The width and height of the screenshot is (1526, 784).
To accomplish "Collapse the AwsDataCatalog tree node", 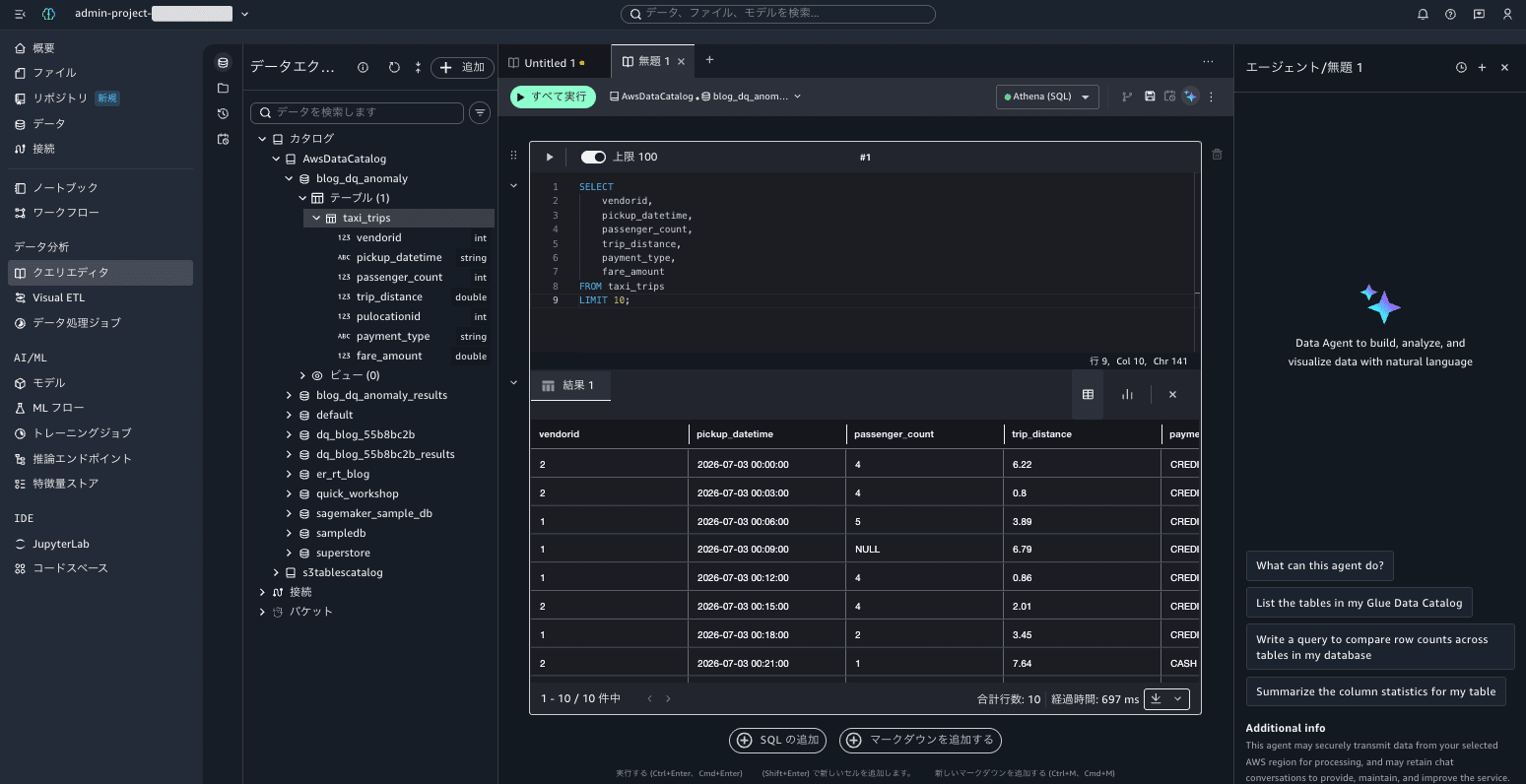I will pos(276,159).
